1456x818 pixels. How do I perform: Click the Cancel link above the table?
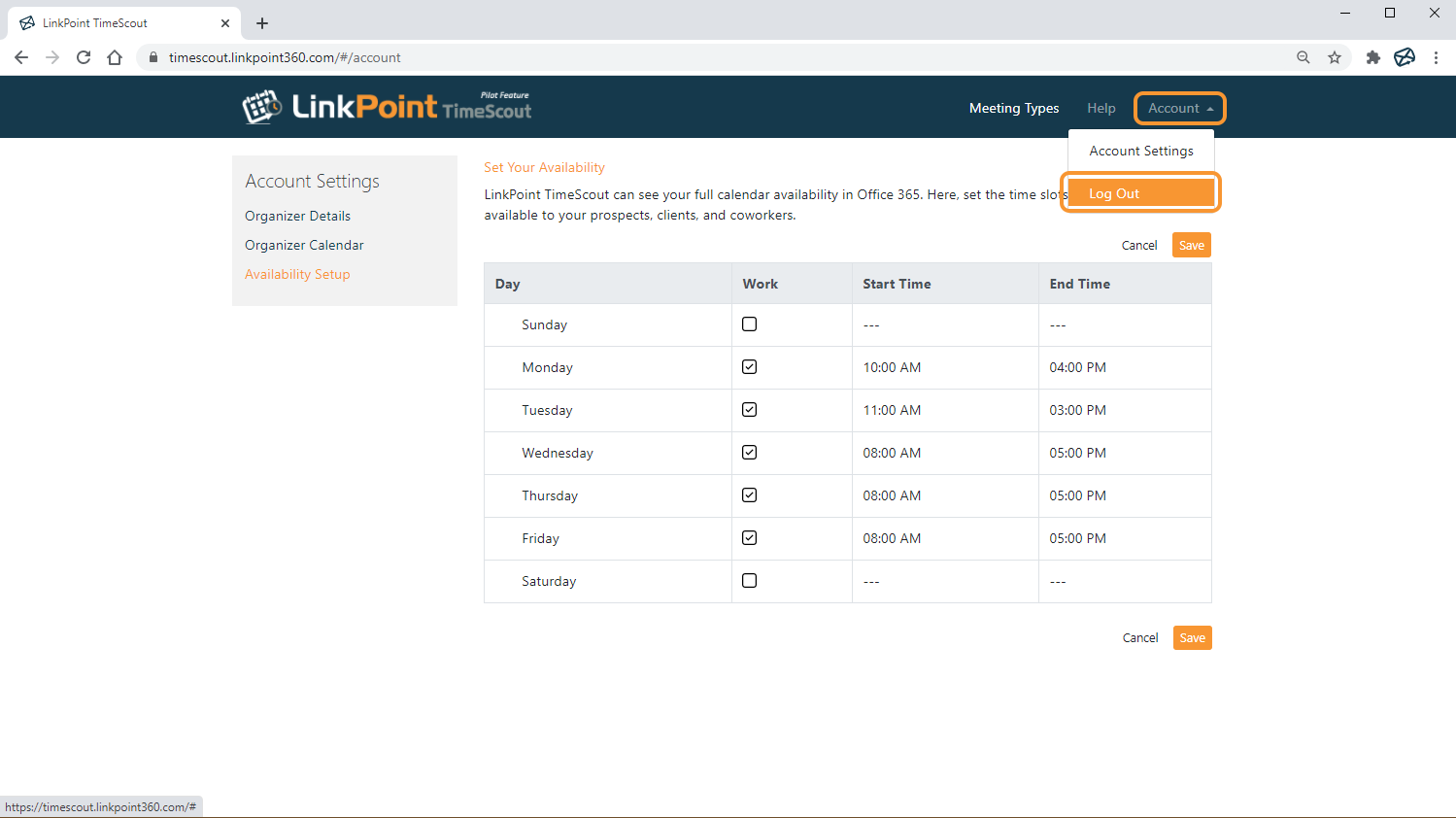(1139, 246)
